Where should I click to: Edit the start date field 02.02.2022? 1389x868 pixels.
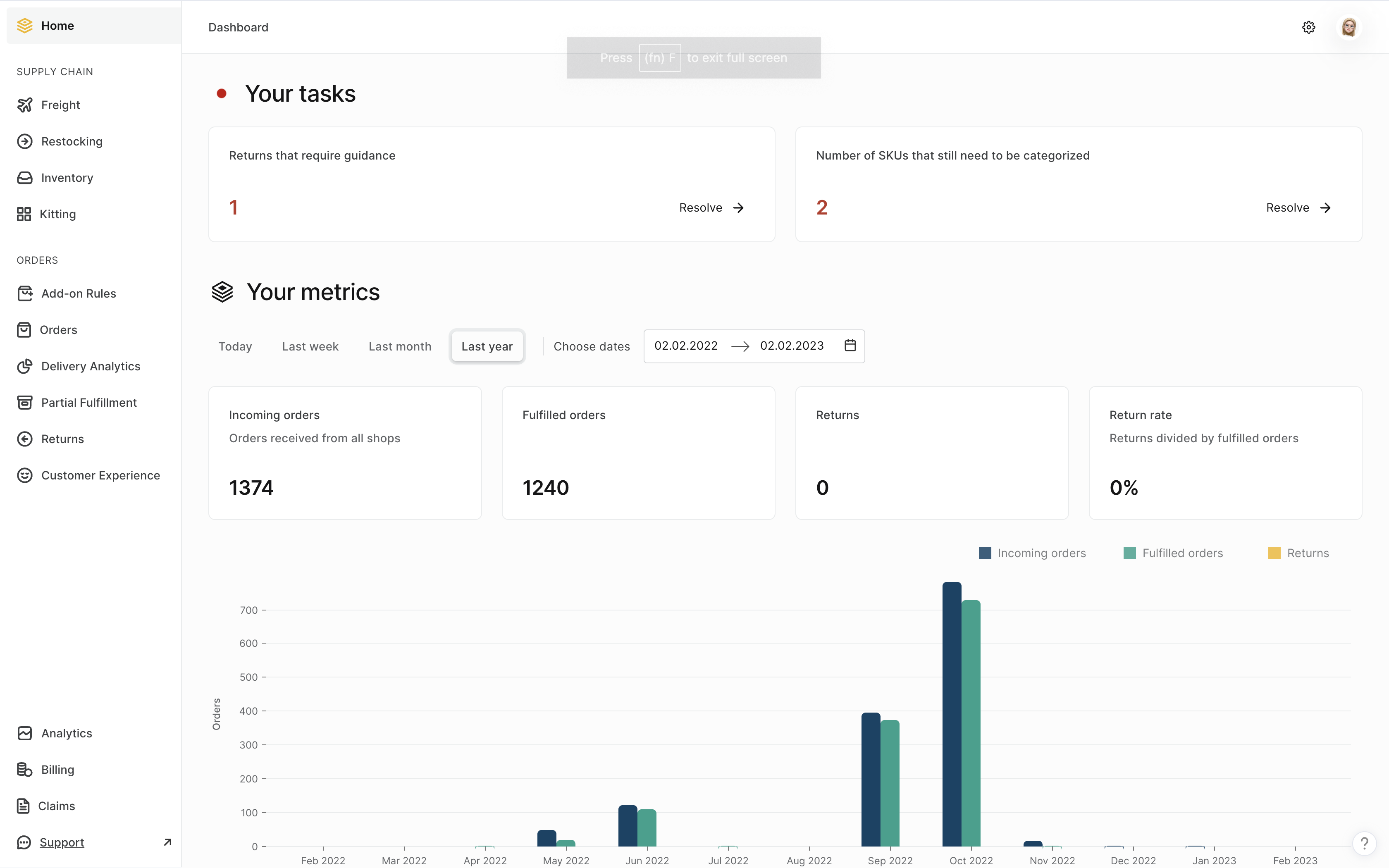tap(685, 346)
